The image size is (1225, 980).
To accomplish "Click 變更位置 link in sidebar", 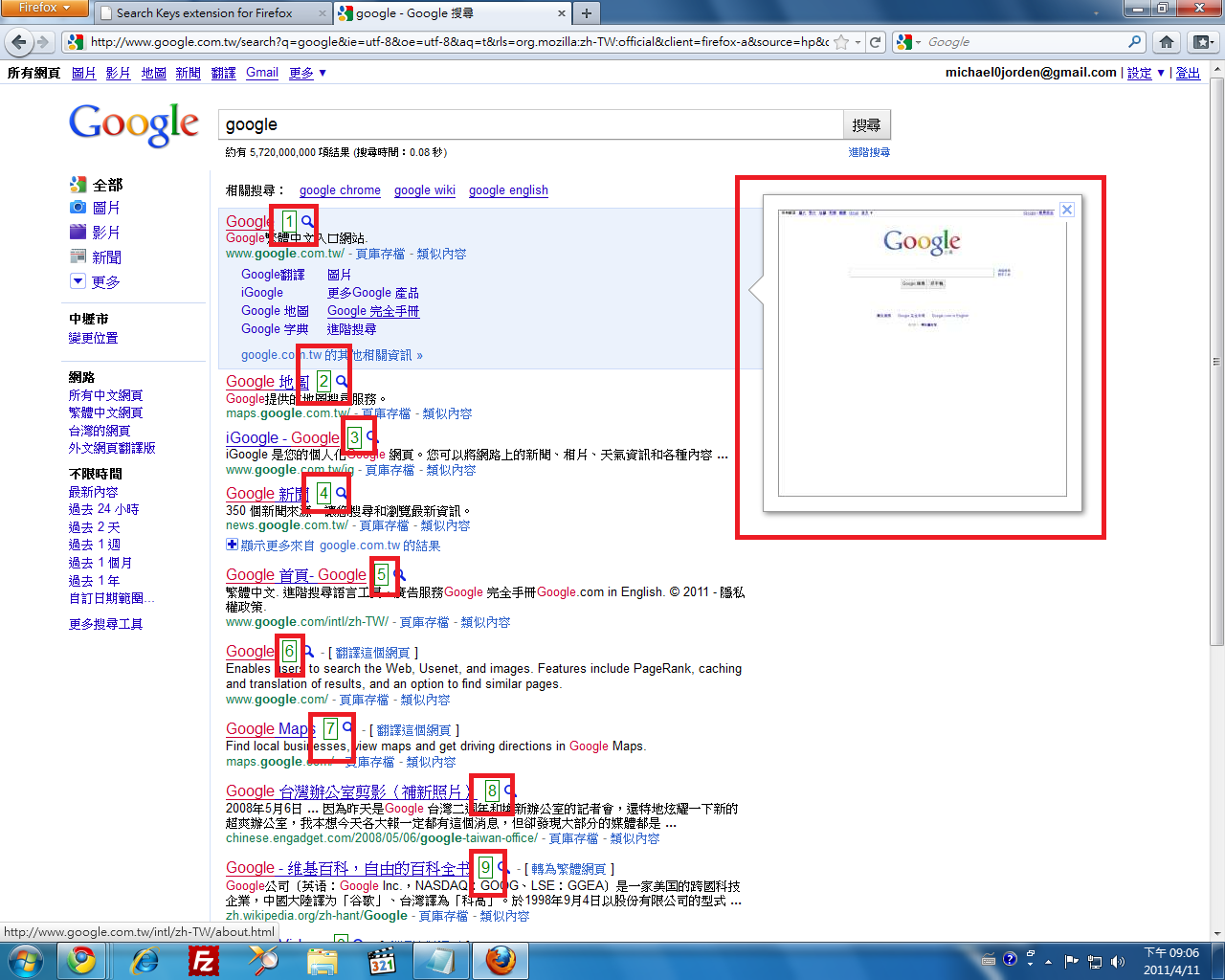I will (93, 338).
